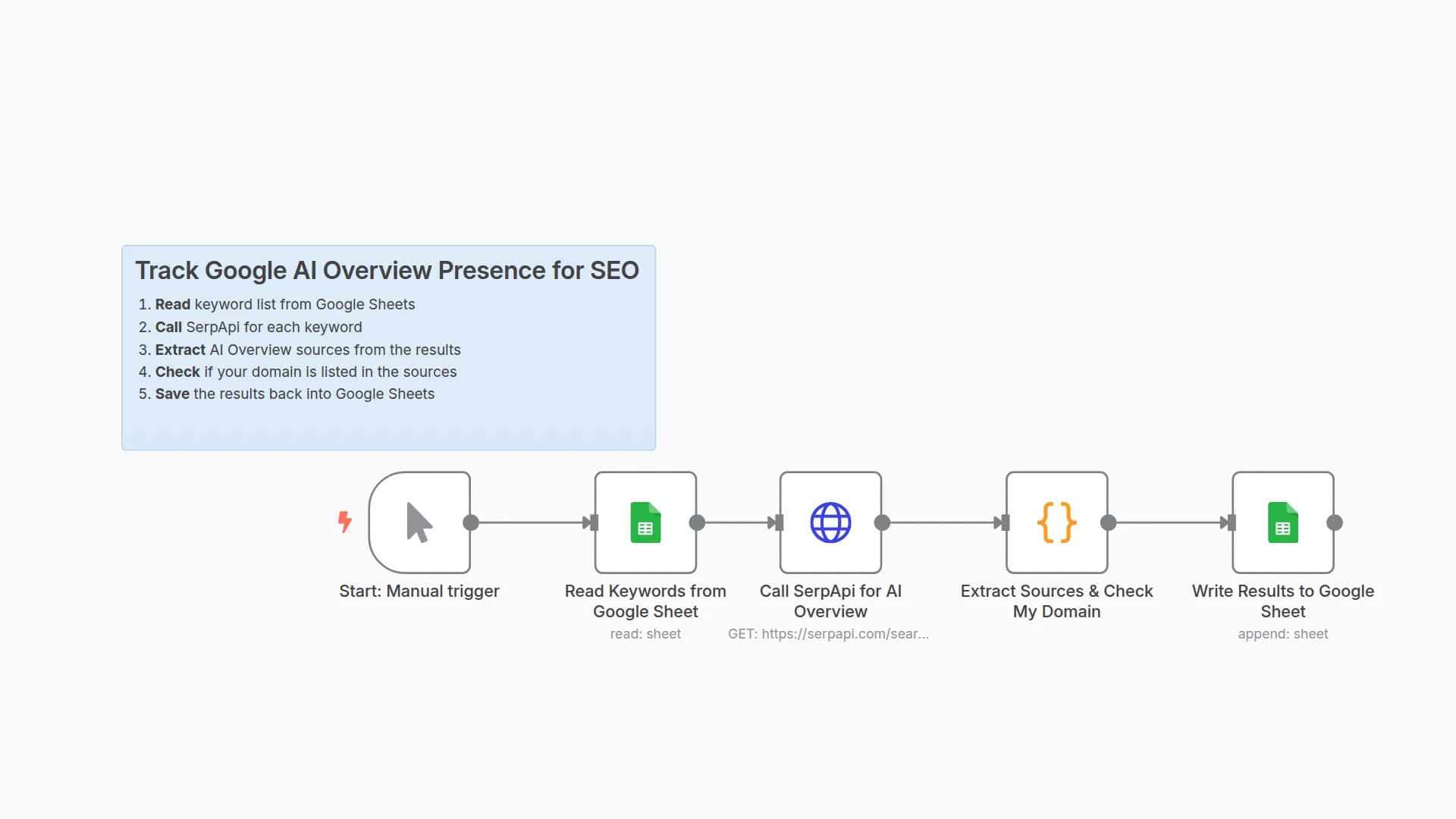
Task: Click the sticky note title 'Track Google AI Overview Presence for SEO'
Action: coord(387,271)
